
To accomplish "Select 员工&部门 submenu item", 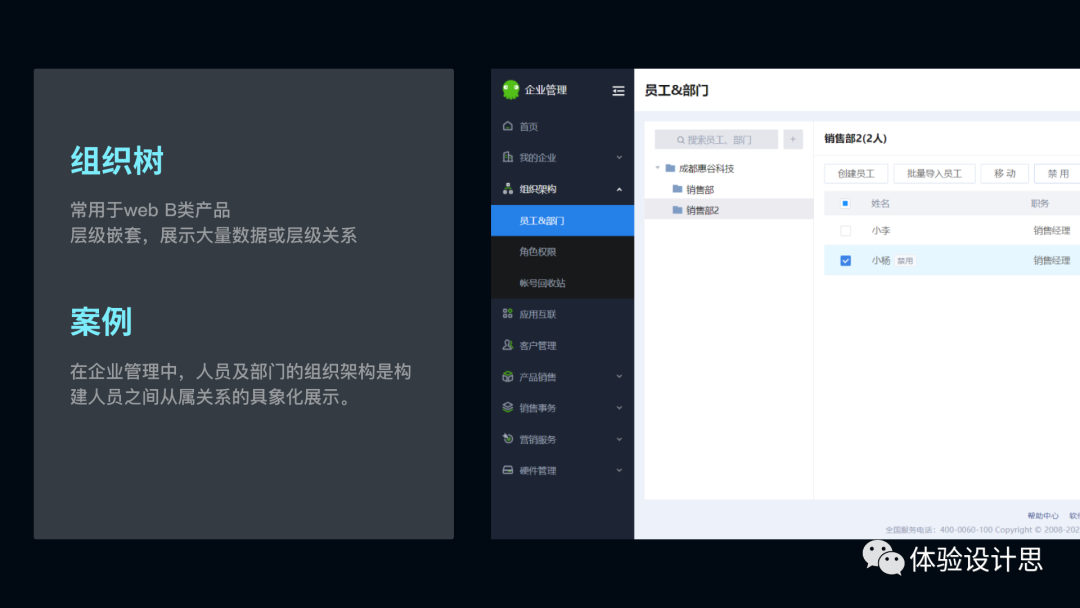I will (x=562, y=220).
